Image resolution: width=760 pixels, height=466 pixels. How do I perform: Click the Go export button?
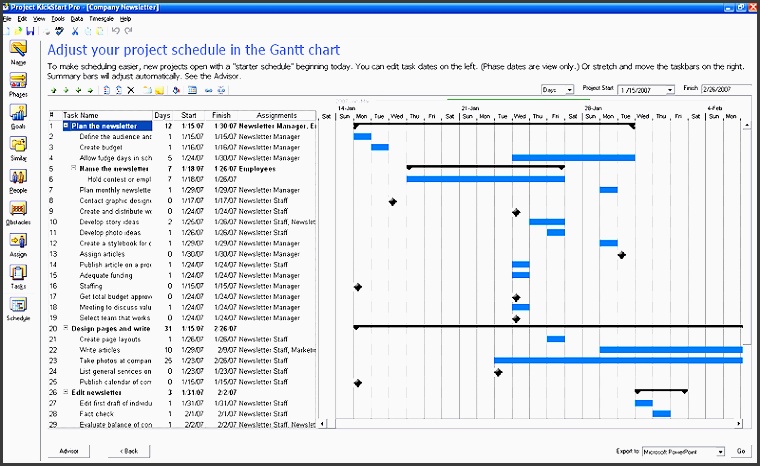741,451
